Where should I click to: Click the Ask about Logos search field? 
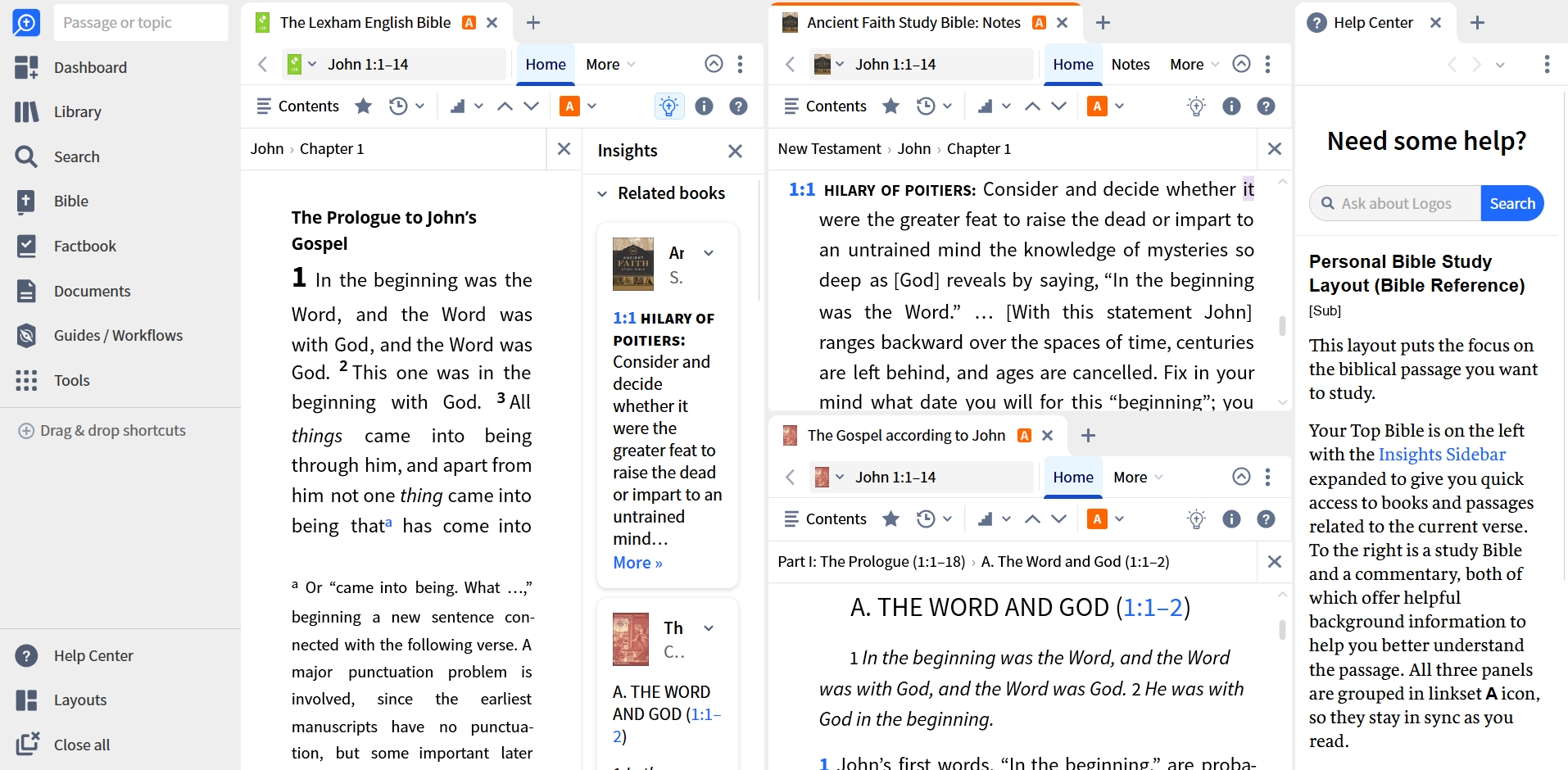pos(1396,203)
